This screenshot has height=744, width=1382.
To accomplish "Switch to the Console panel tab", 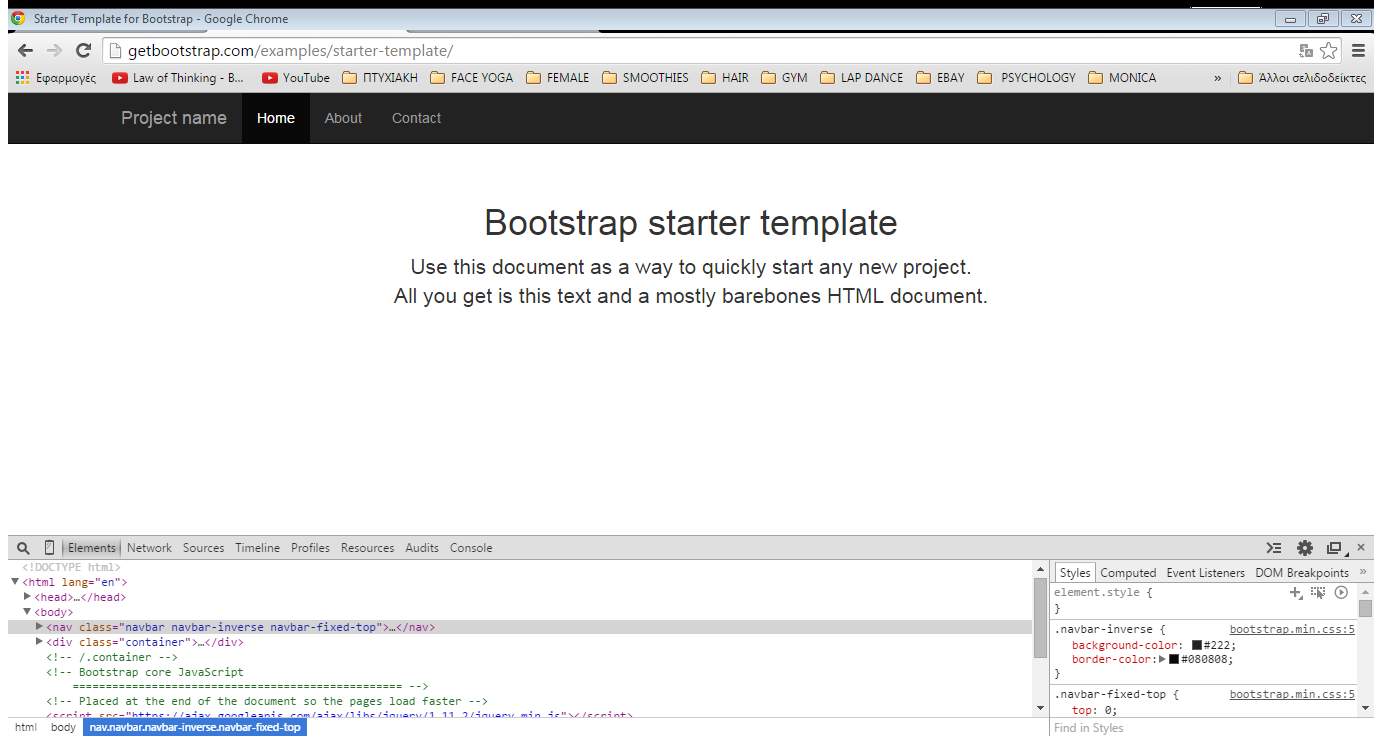I will 471,548.
